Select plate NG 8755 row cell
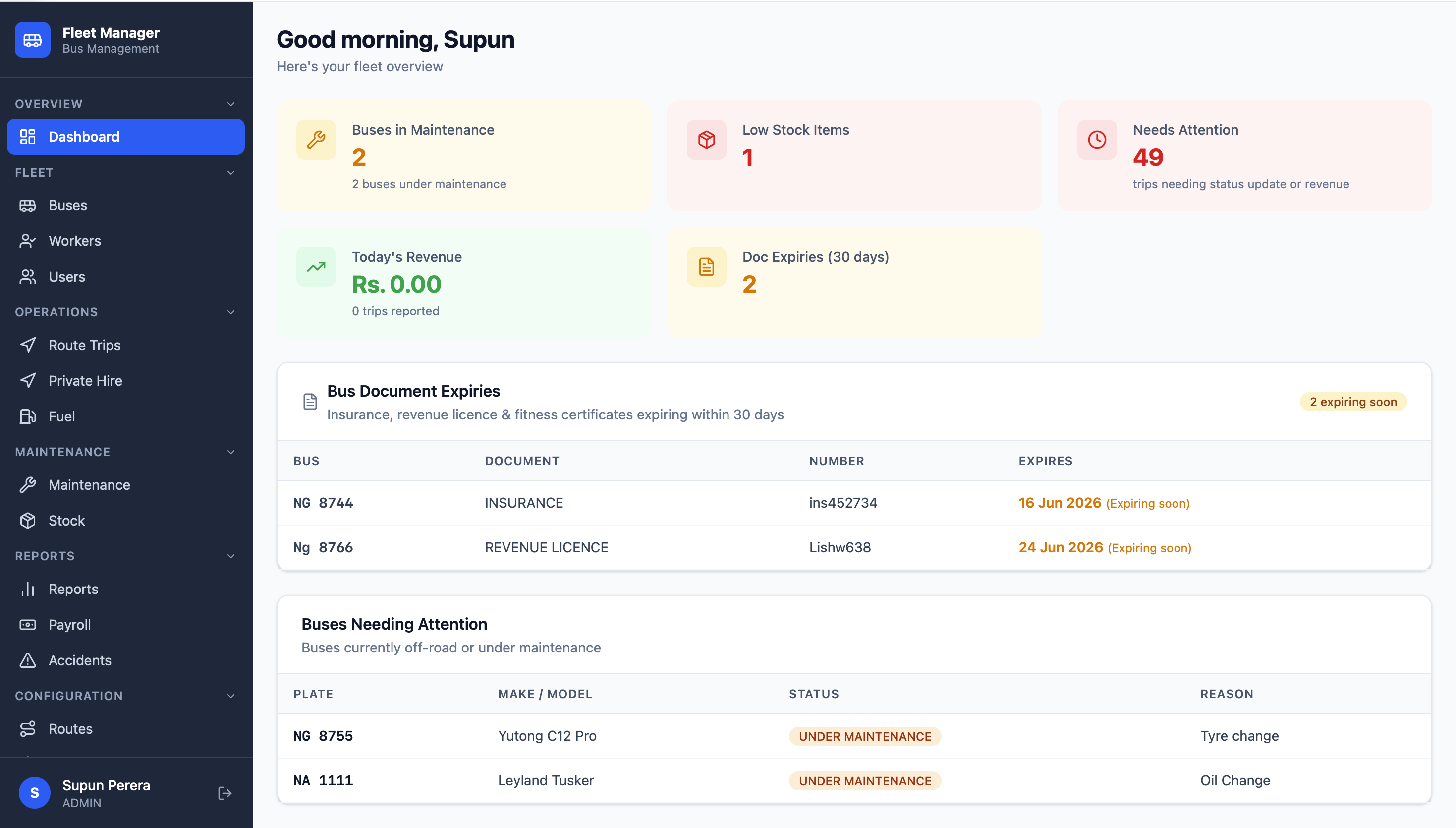 coord(323,736)
